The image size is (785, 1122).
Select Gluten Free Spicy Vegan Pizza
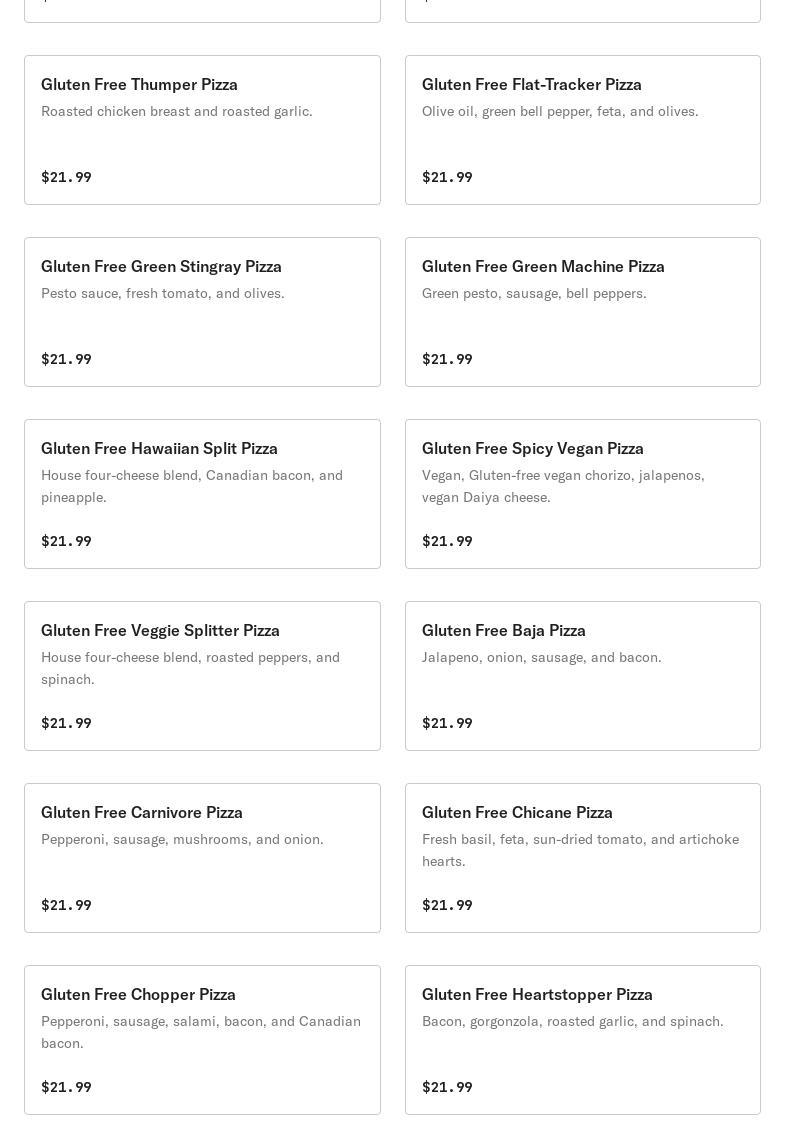[x=582, y=494]
